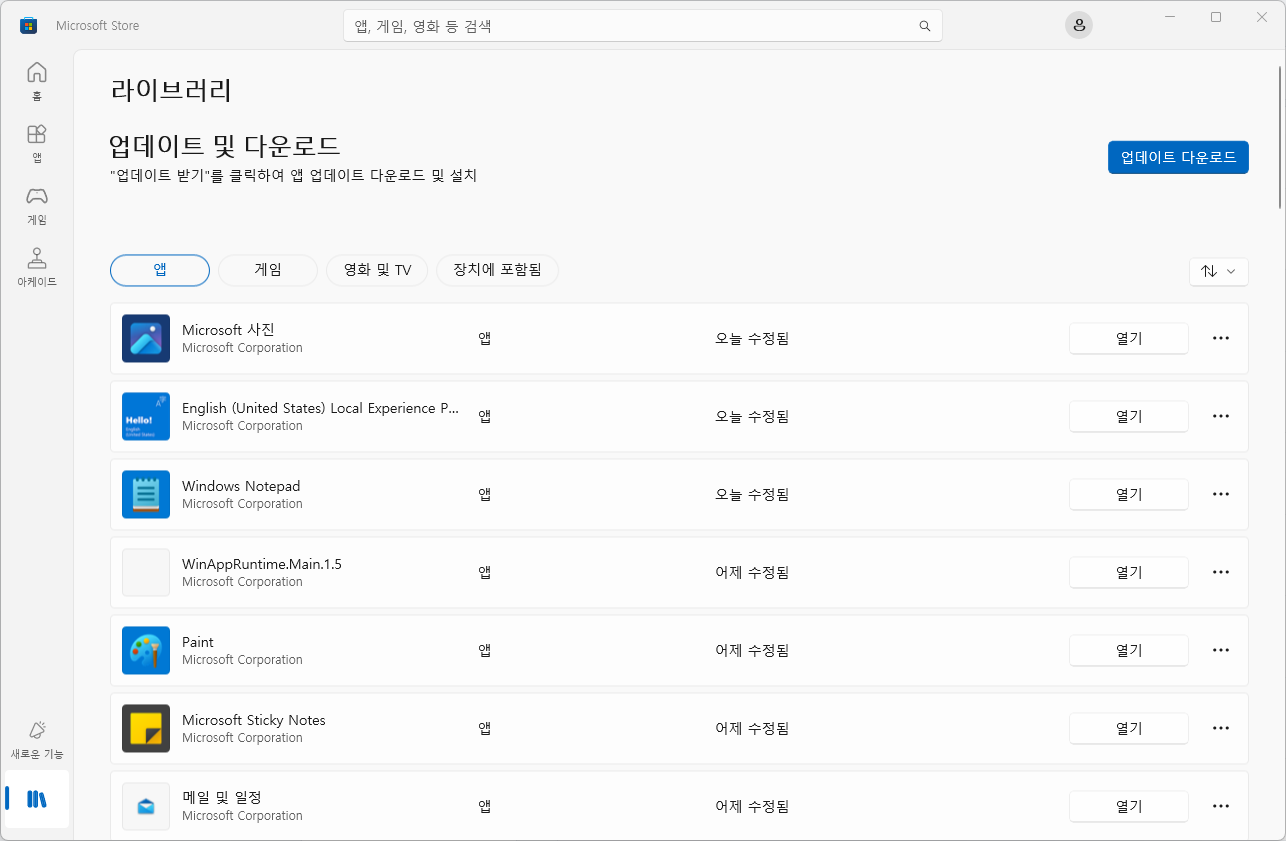Screen dimensions: 1286x841
Task: Open more options for Windows Notepad
Action: click(x=1220, y=494)
